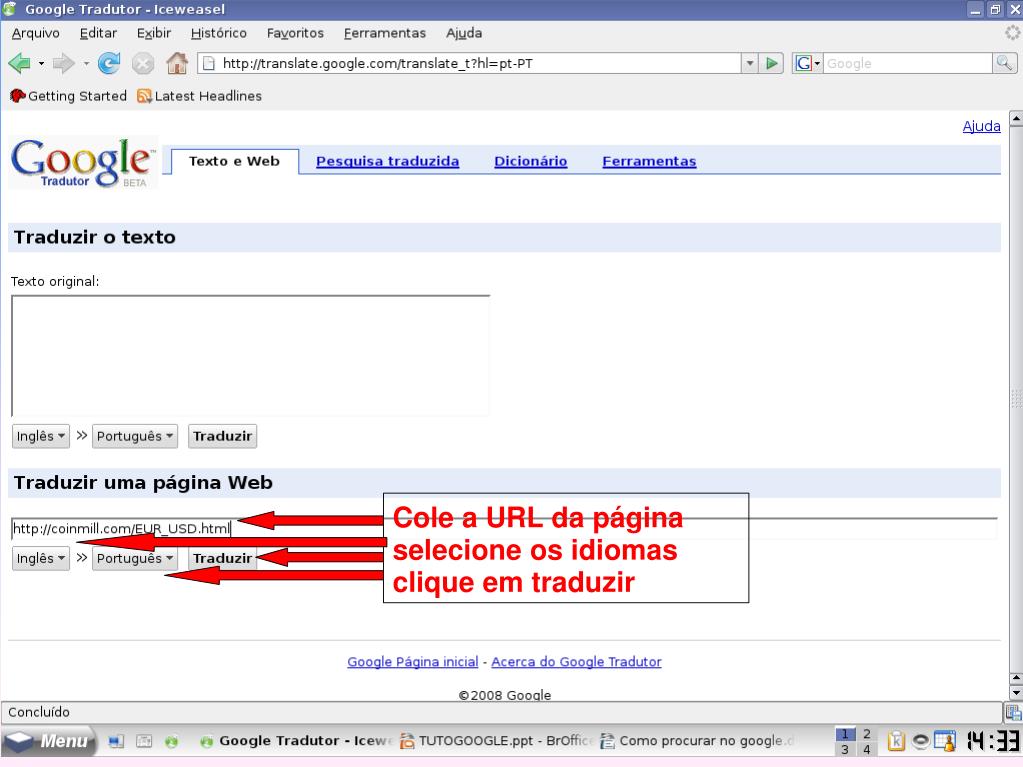The width and height of the screenshot is (1023, 767).
Task: Open the Pesquisa traduzida tab link
Action: [388, 161]
